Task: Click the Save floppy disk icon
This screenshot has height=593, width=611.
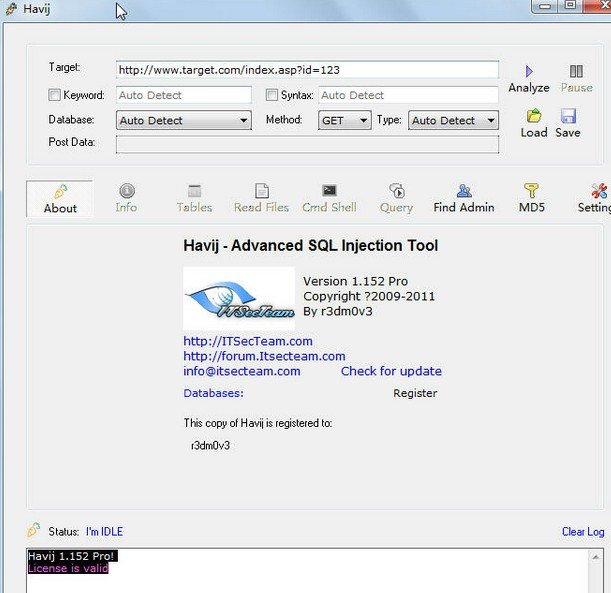Action: pyautogui.click(x=568, y=116)
